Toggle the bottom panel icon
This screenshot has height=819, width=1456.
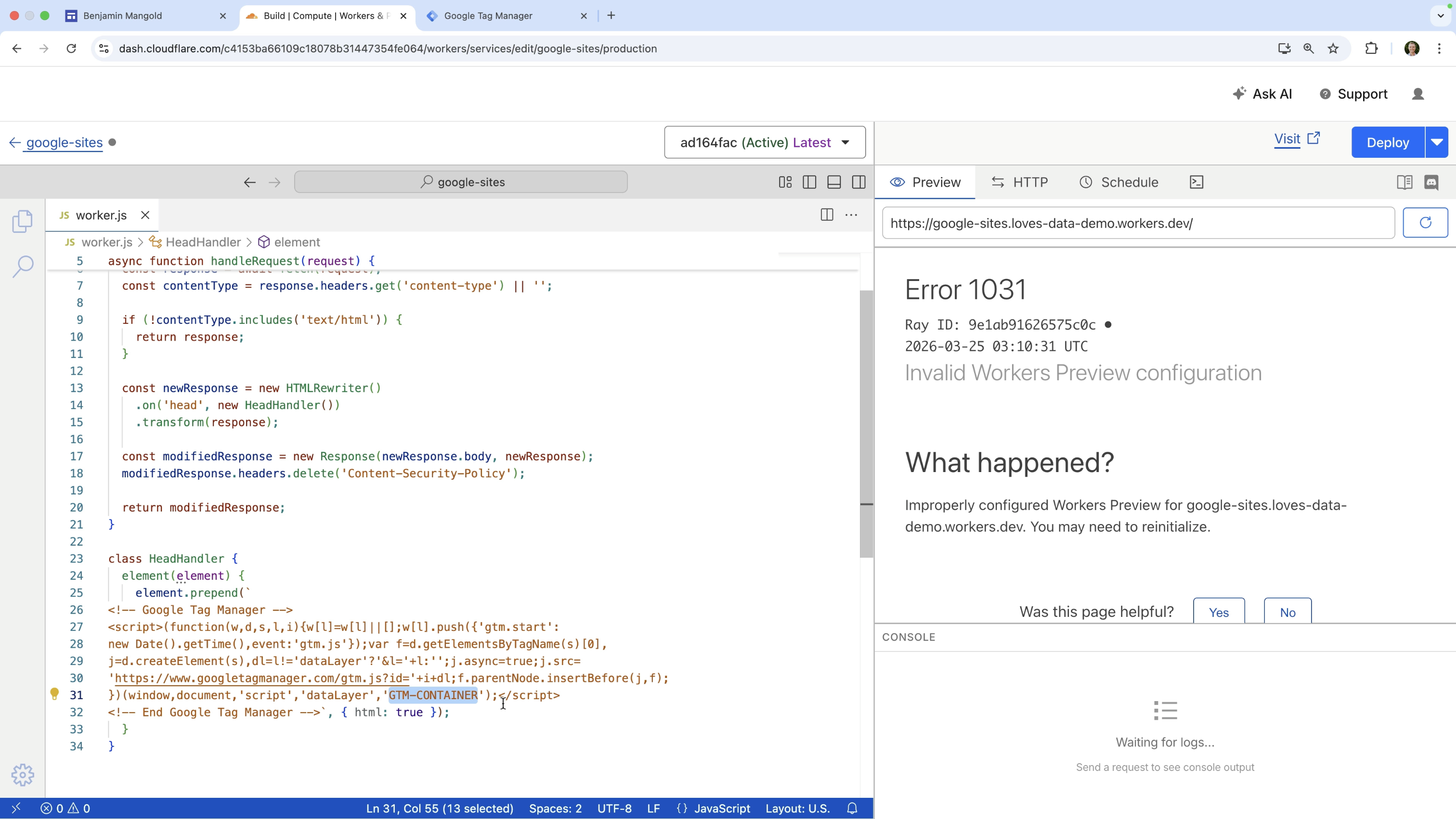(x=834, y=182)
